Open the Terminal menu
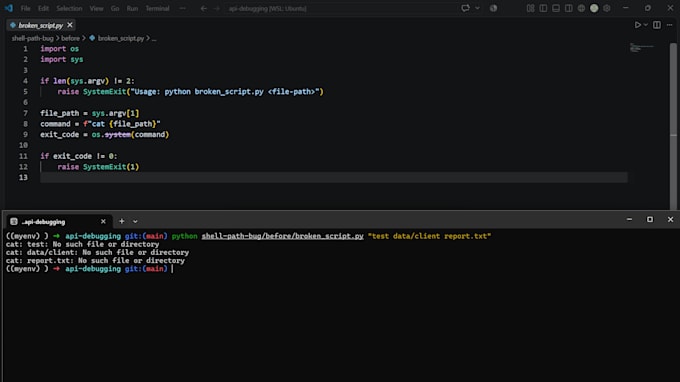 click(157, 8)
